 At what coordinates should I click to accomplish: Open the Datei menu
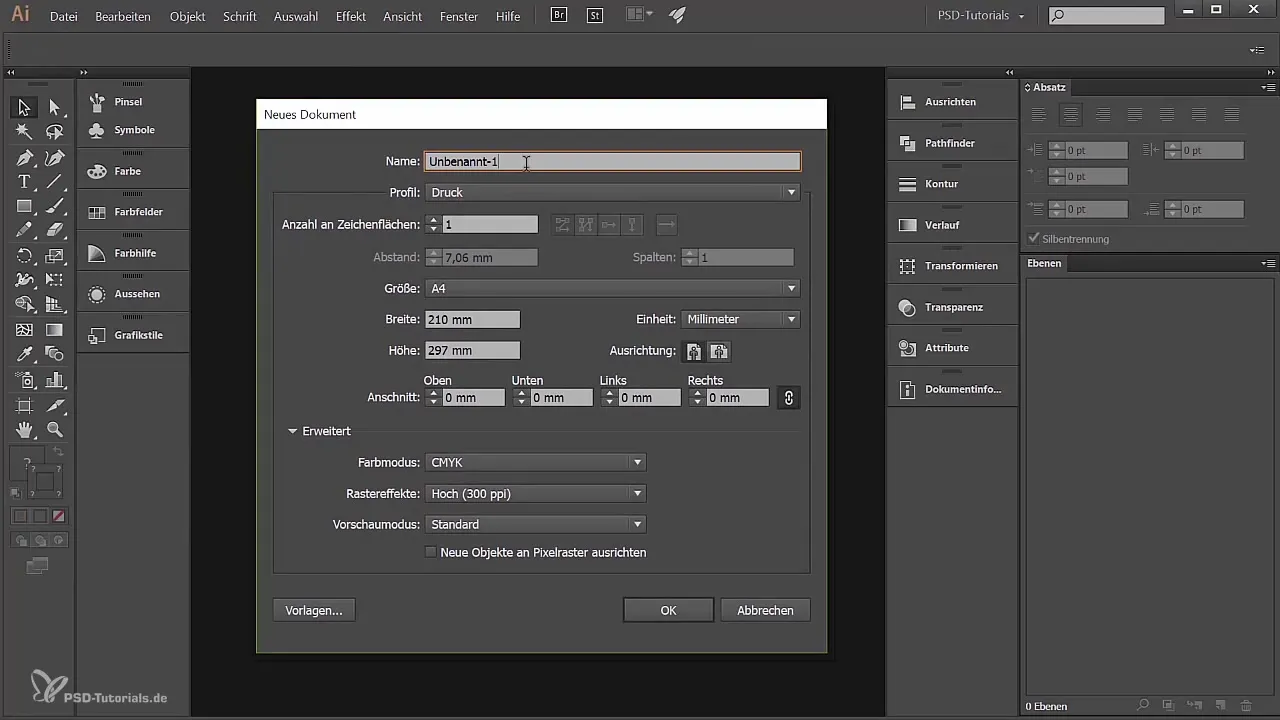pyautogui.click(x=63, y=17)
